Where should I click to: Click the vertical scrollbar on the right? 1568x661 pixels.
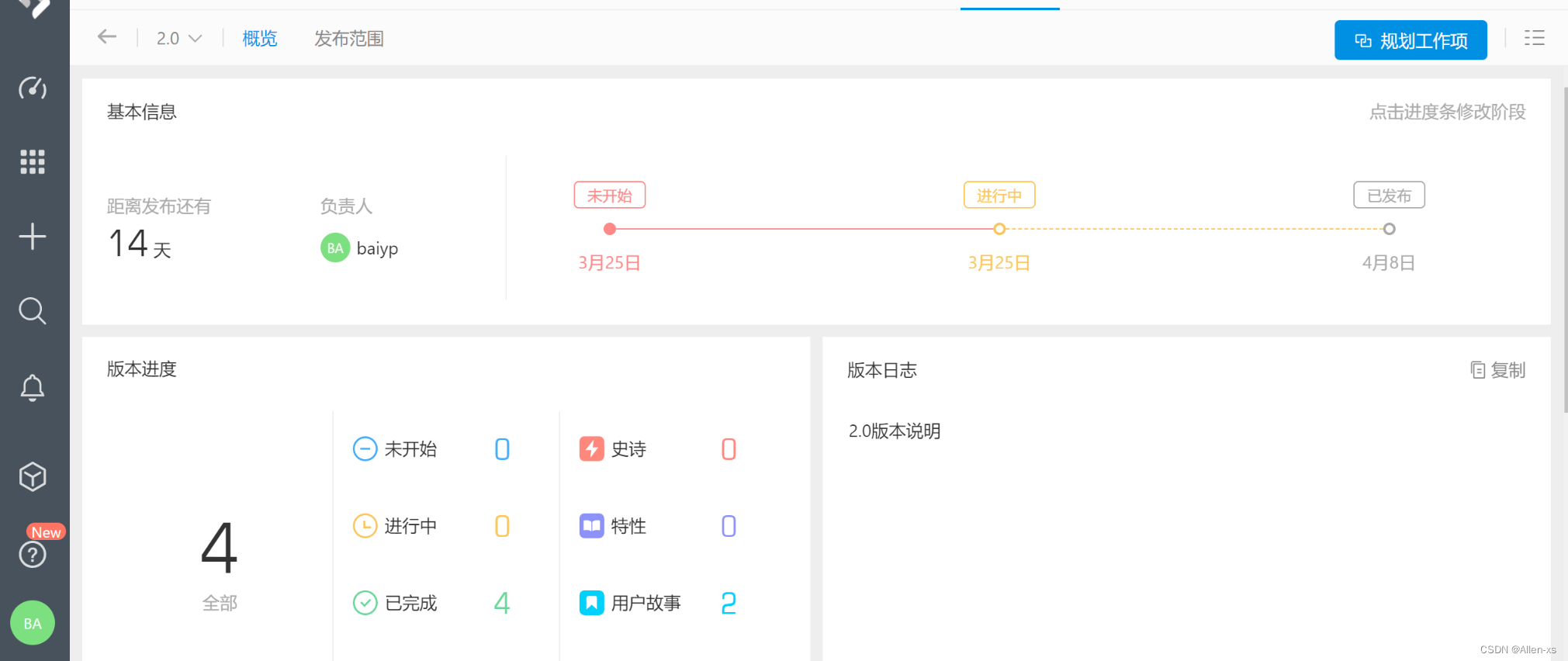click(x=1564, y=248)
